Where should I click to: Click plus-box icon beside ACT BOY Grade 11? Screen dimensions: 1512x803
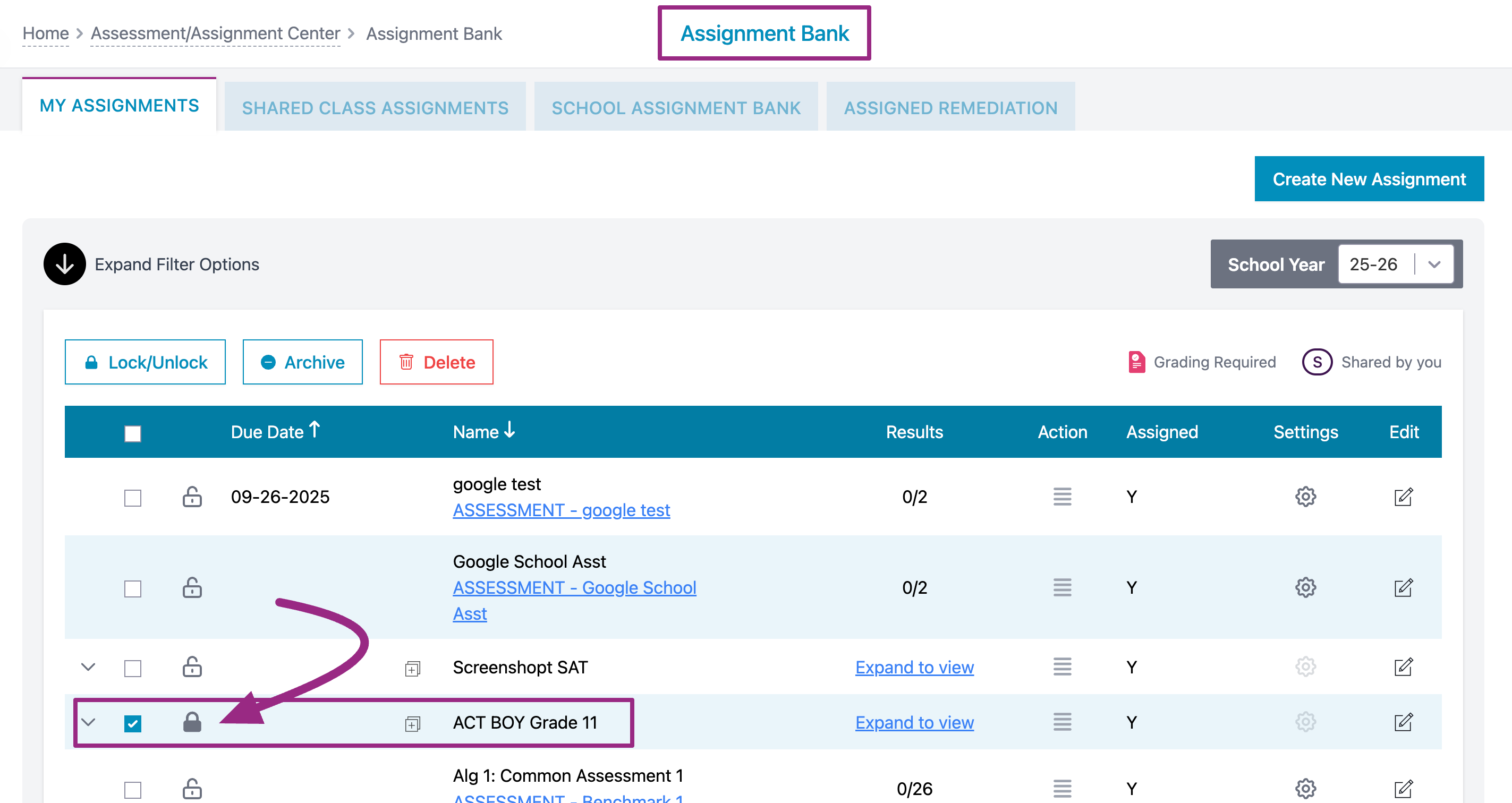click(413, 724)
